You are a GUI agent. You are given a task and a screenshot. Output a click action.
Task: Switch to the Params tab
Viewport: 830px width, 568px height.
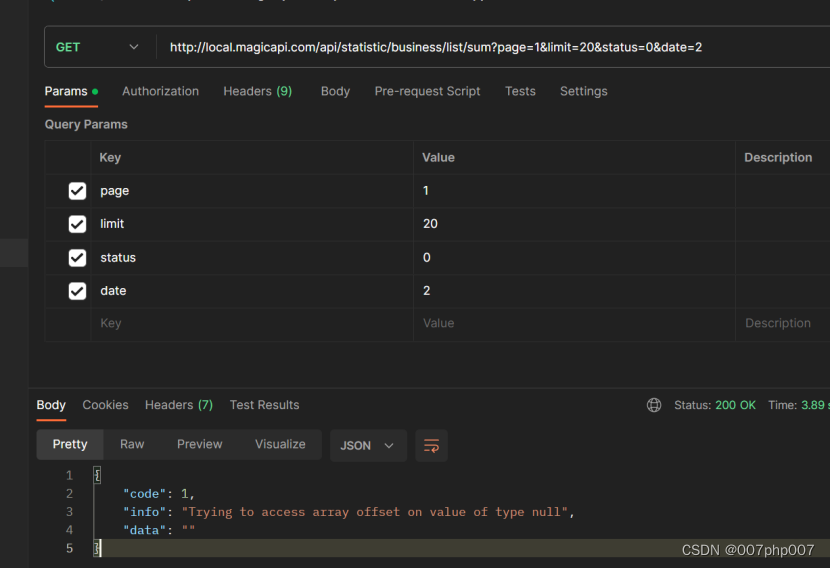(x=71, y=91)
